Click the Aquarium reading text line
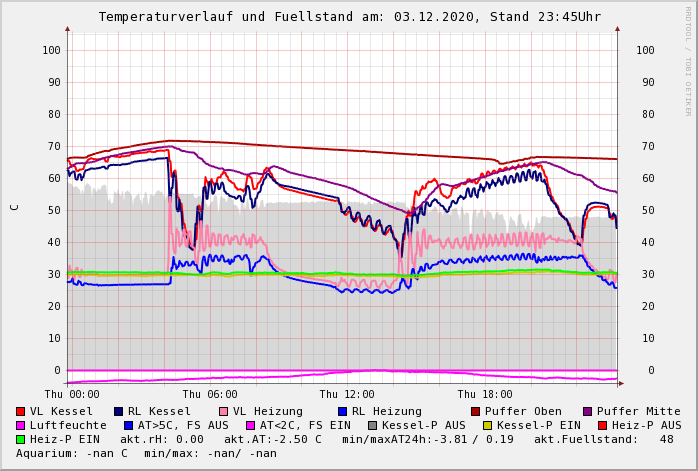The image size is (698, 471). tap(146, 454)
